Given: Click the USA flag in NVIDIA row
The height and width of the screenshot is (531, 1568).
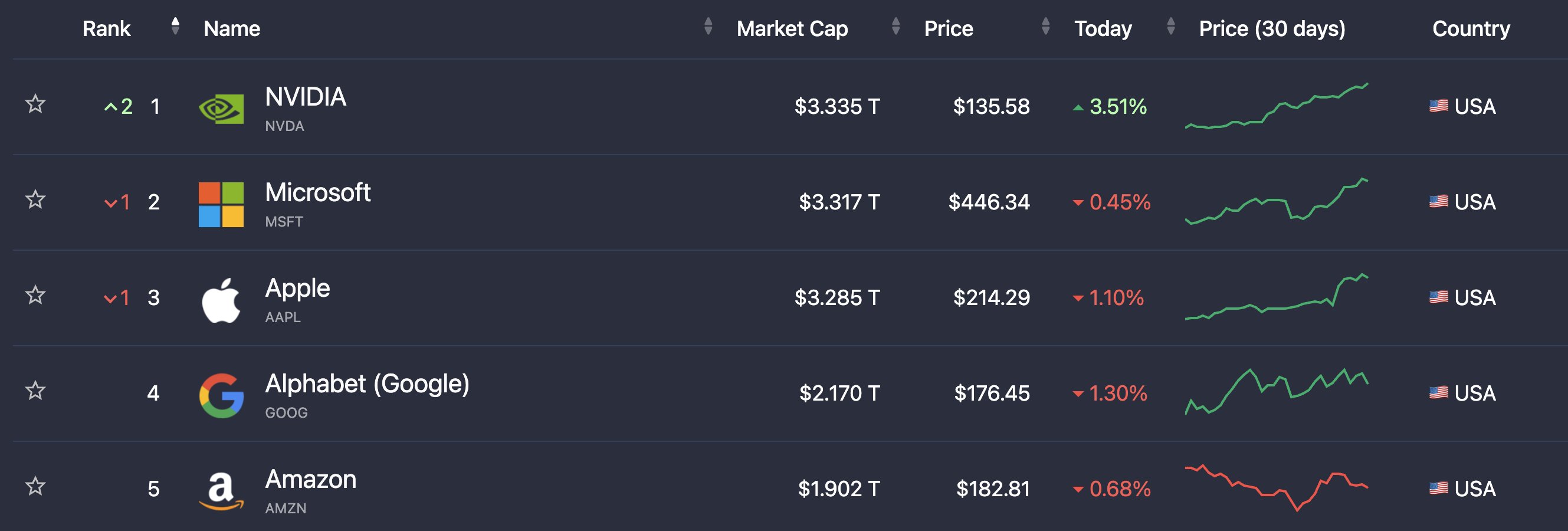Looking at the screenshot, I should (1438, 106).
